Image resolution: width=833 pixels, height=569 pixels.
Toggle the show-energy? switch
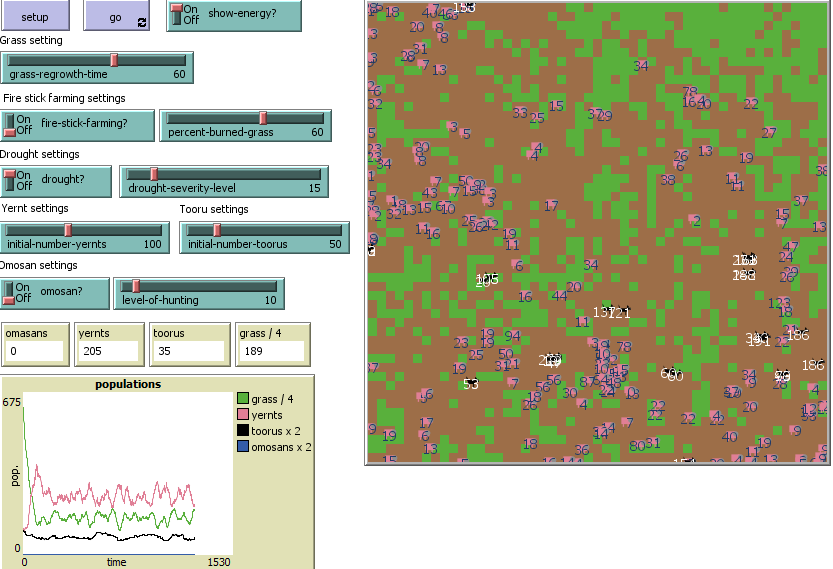pyautogui.click(x=234, y=15)
